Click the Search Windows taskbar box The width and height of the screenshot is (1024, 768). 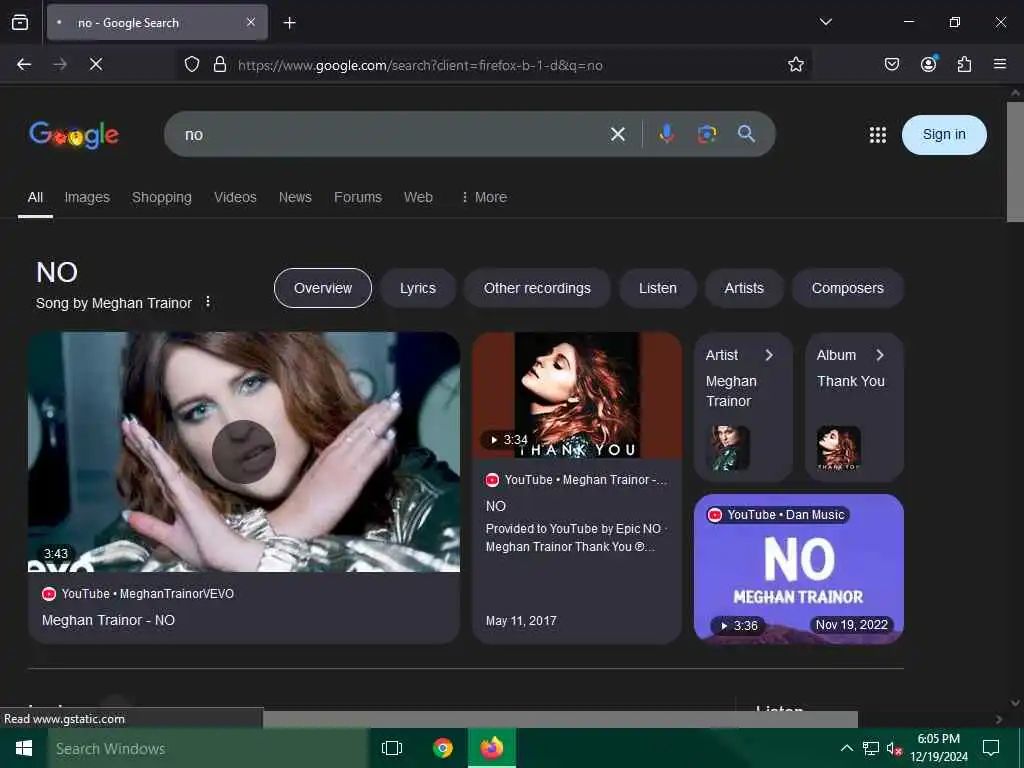coord(208,748)
